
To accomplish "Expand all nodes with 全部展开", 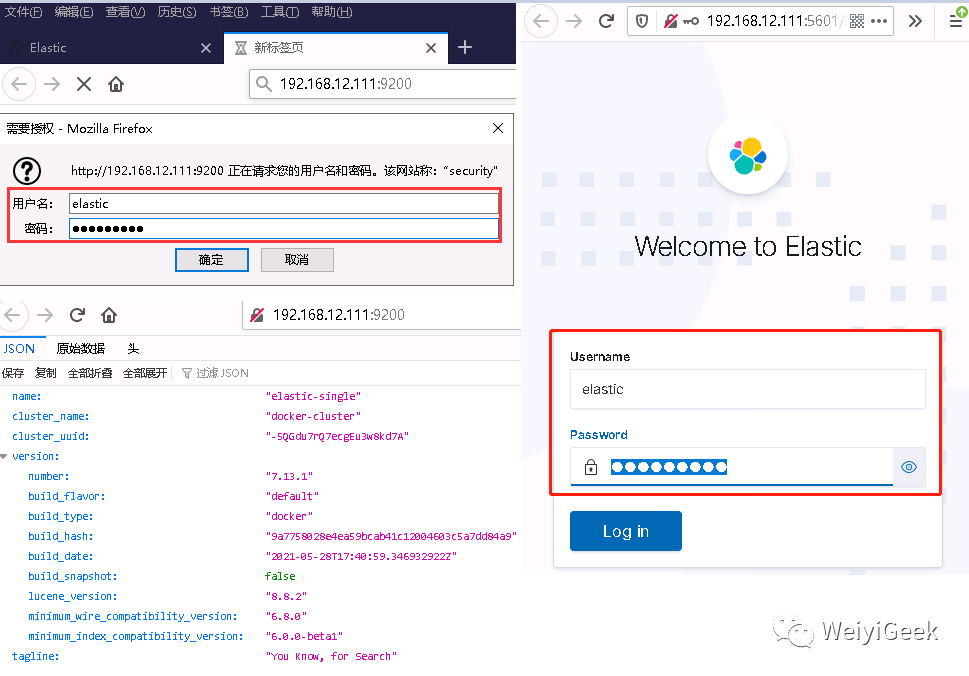I will click(145, 373).
